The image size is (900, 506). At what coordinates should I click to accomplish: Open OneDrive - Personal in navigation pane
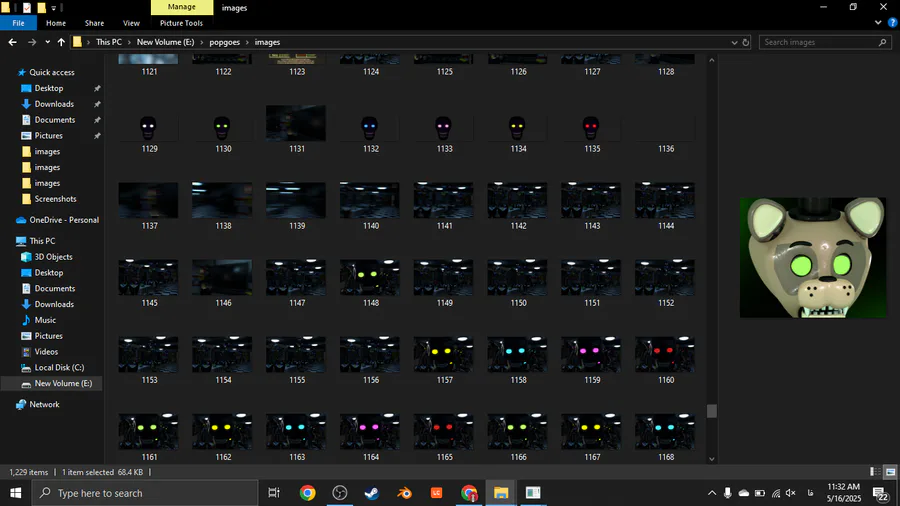pos(64,220)
